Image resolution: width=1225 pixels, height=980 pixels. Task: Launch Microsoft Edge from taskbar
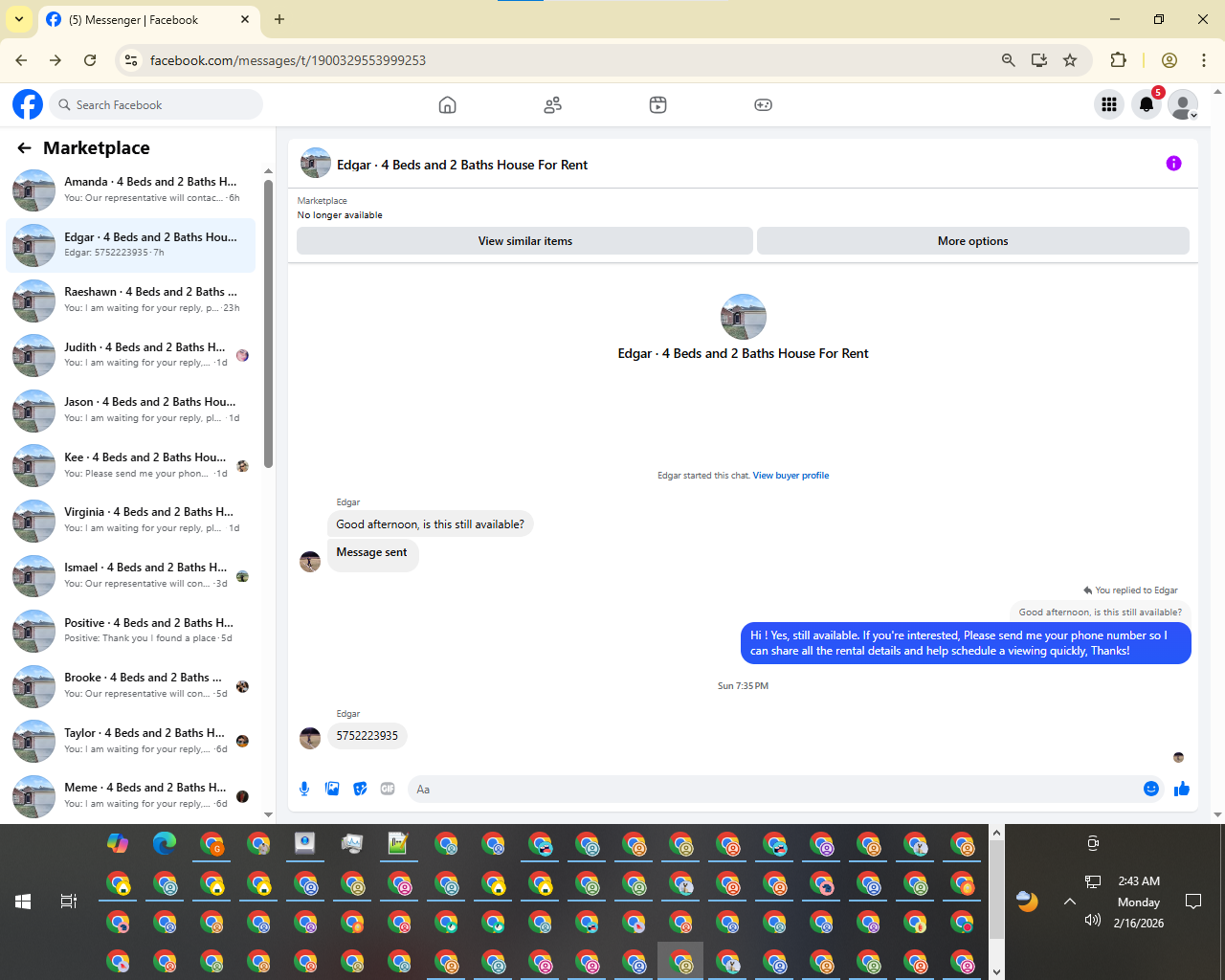coord(165,843)
